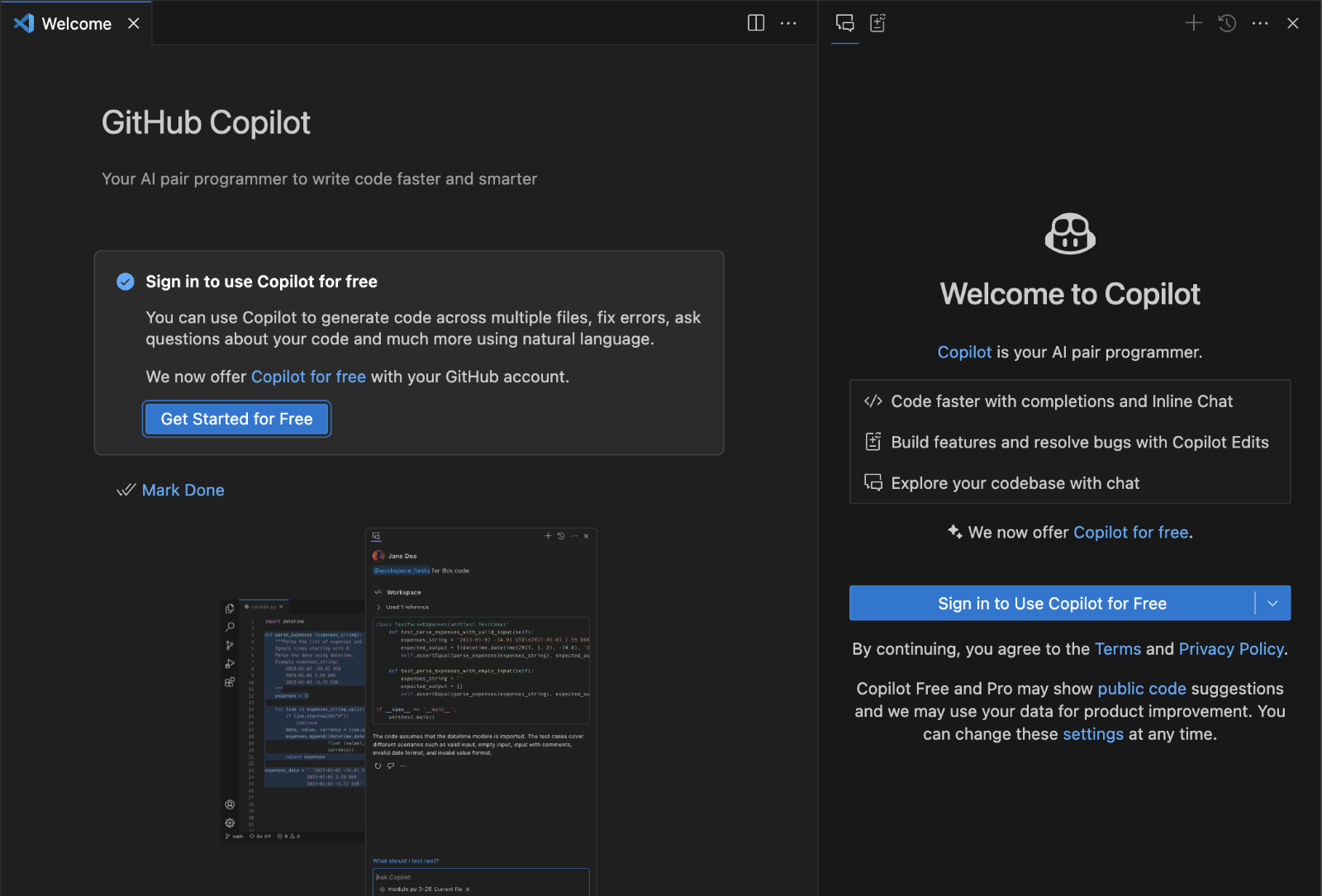This screenshot has height=896, width=1322.
Task: Open the Copilot for free link
Action: click(x=308, y=377)
